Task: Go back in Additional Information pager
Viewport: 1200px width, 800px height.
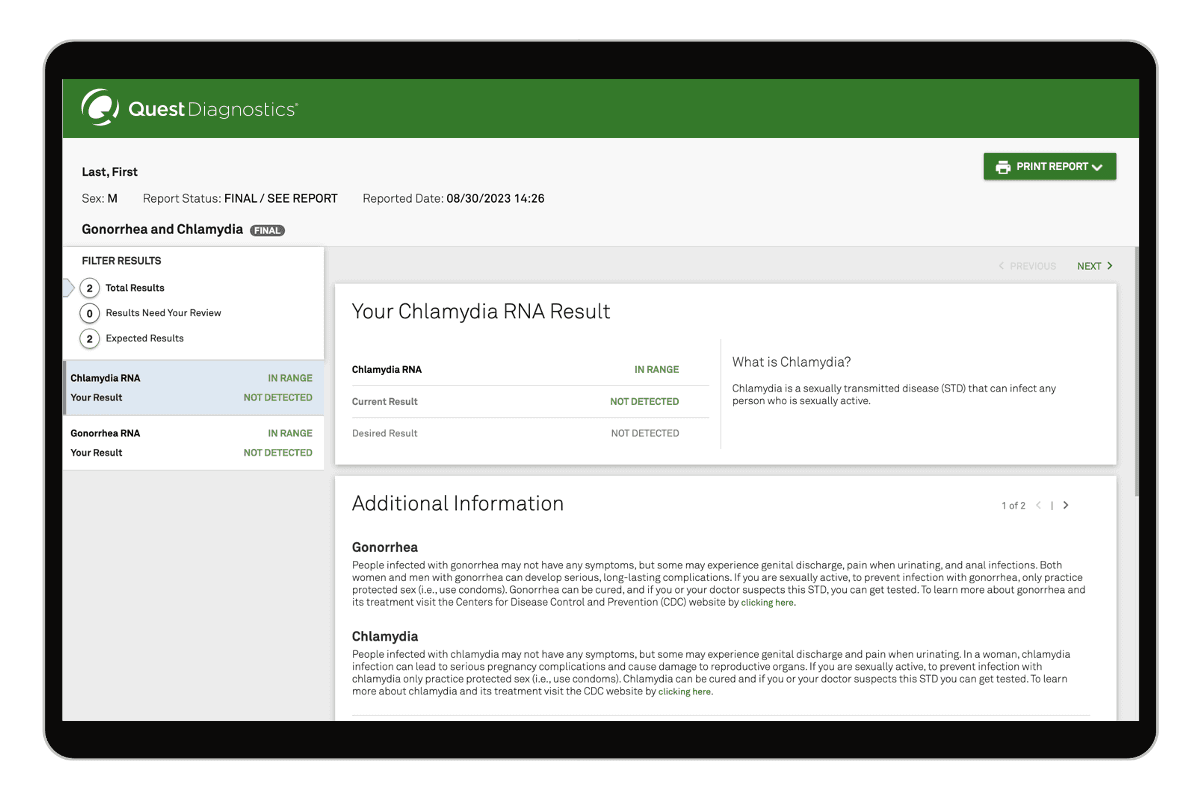Action: pyautogui.click(x=1038, y=505)
